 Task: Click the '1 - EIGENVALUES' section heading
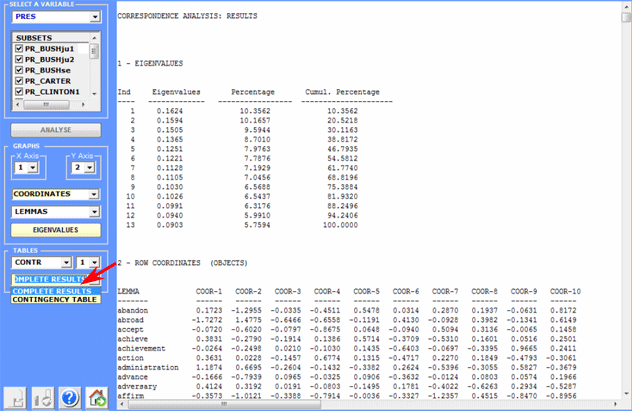[150, 64]
